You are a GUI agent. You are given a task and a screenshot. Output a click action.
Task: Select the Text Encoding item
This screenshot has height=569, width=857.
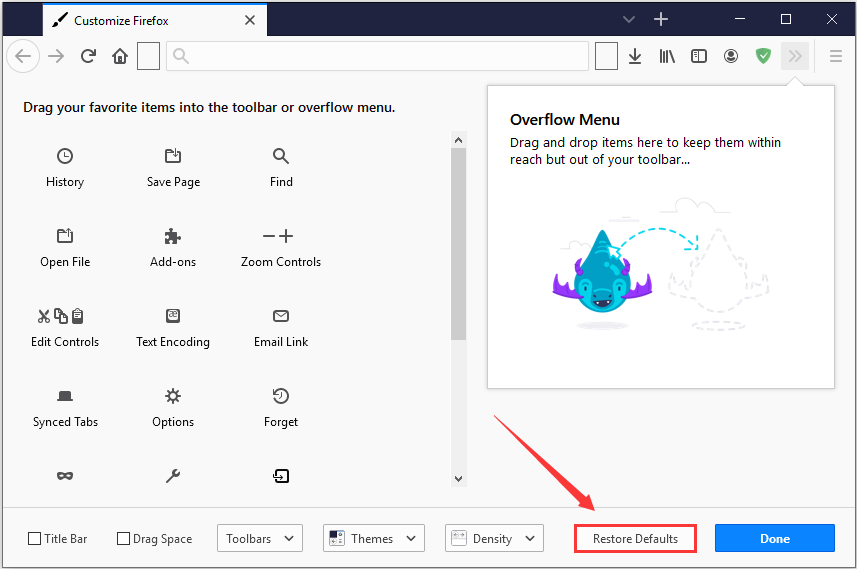click(x=173, y=328)
